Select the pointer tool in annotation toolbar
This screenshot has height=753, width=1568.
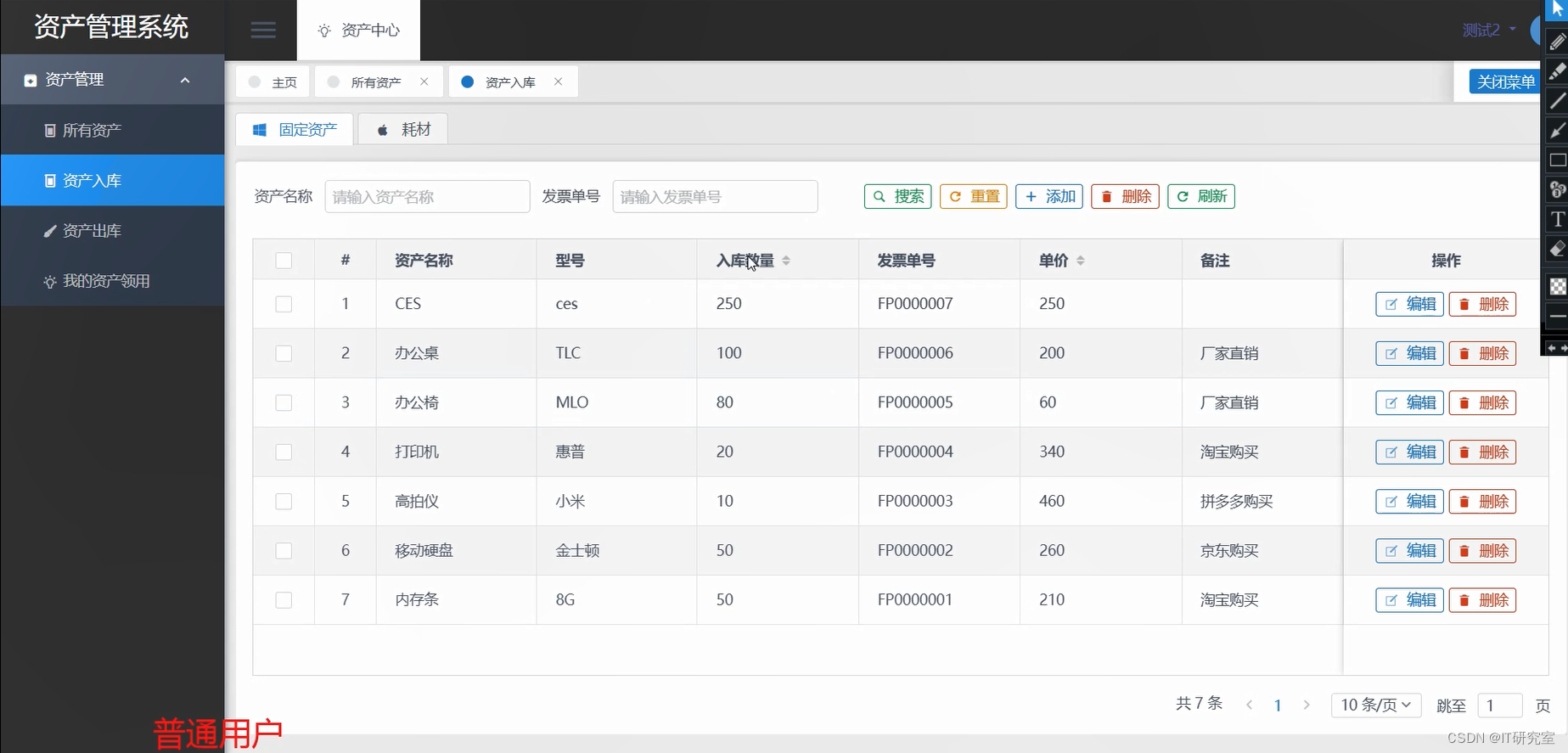(1557, 10)
